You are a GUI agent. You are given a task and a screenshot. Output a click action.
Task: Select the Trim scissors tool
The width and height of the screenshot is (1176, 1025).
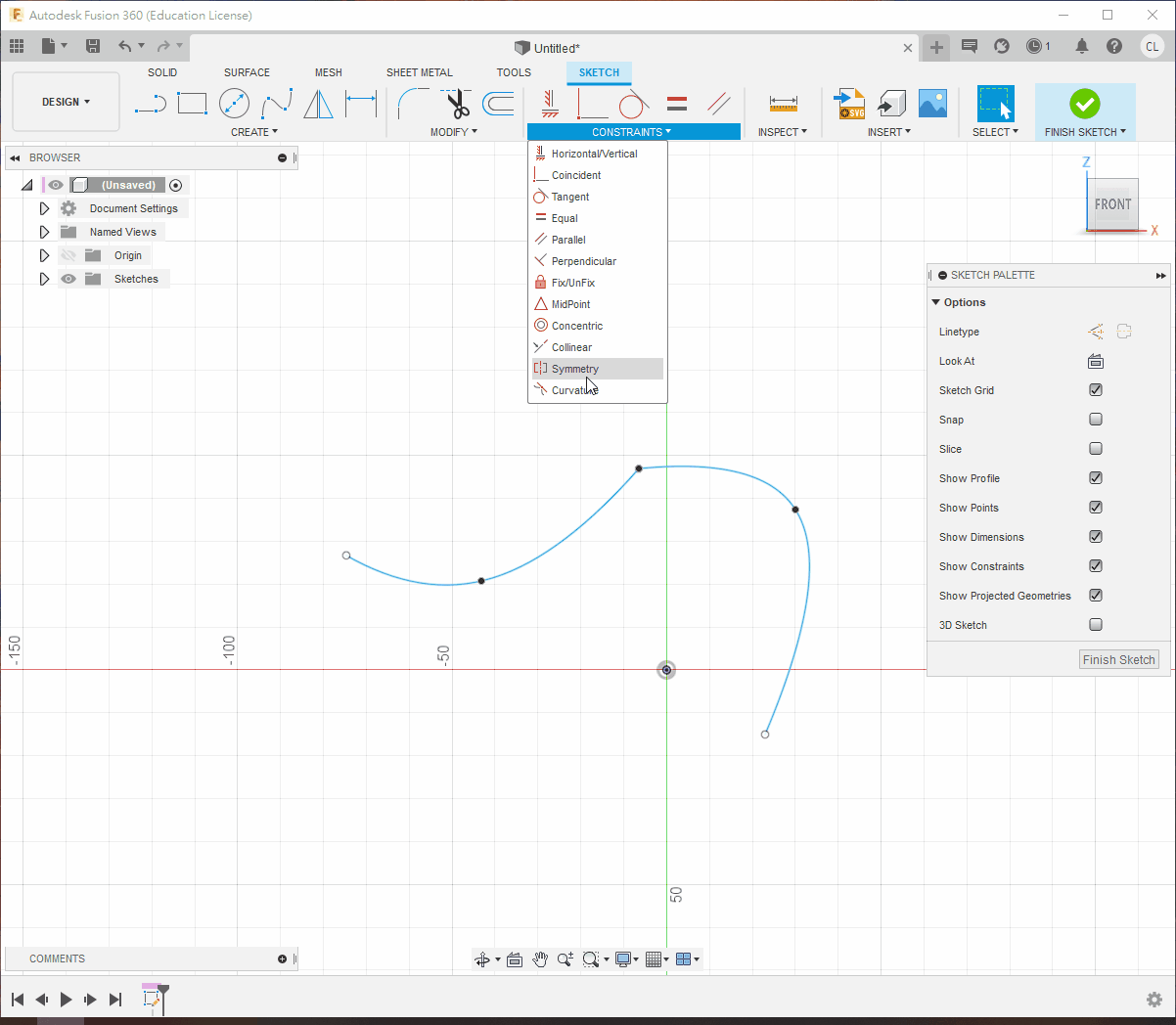click(x=457, y=104)
